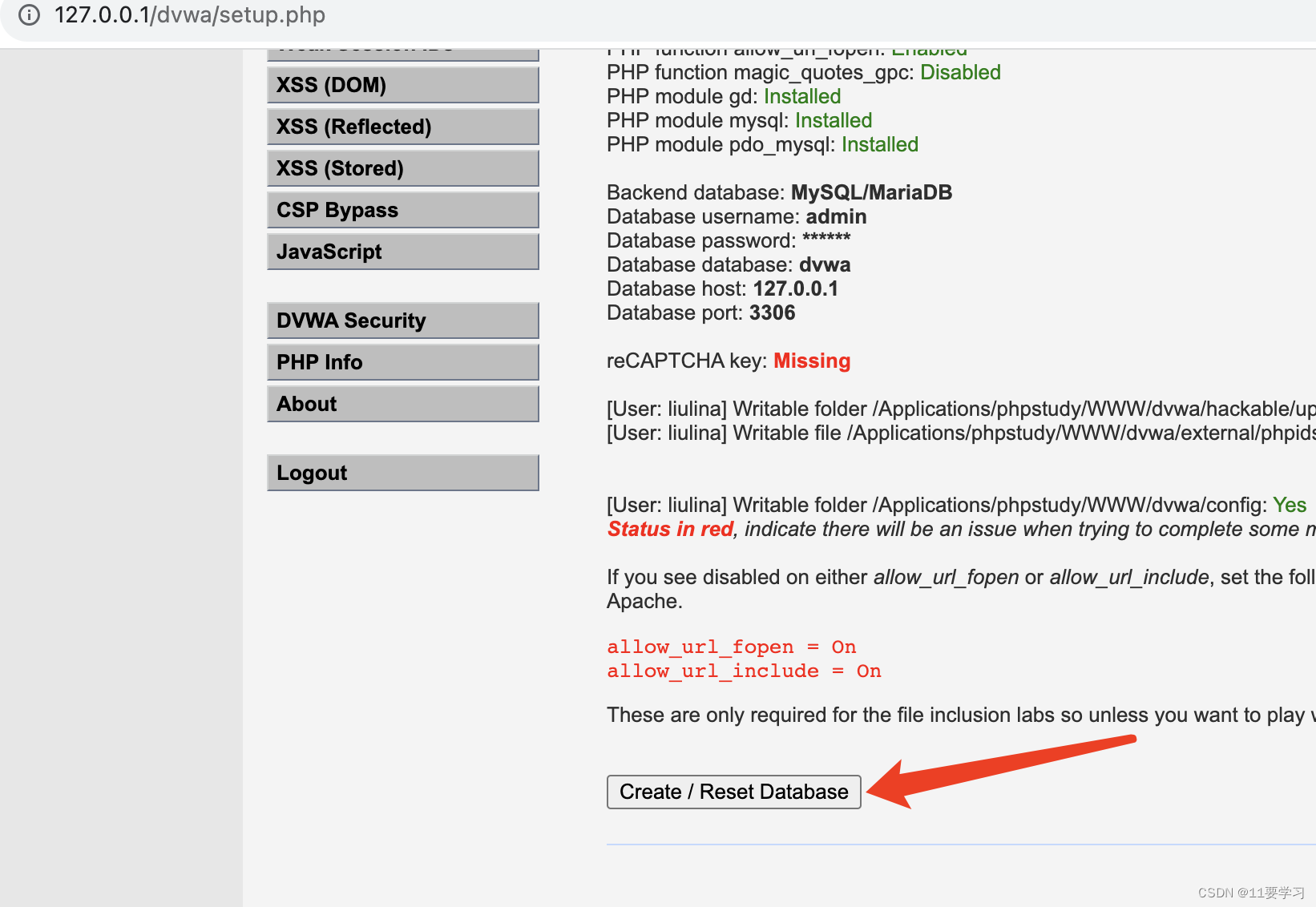Open the DVWA Security page
The image size is (1316, 907).
pos(403,320)
